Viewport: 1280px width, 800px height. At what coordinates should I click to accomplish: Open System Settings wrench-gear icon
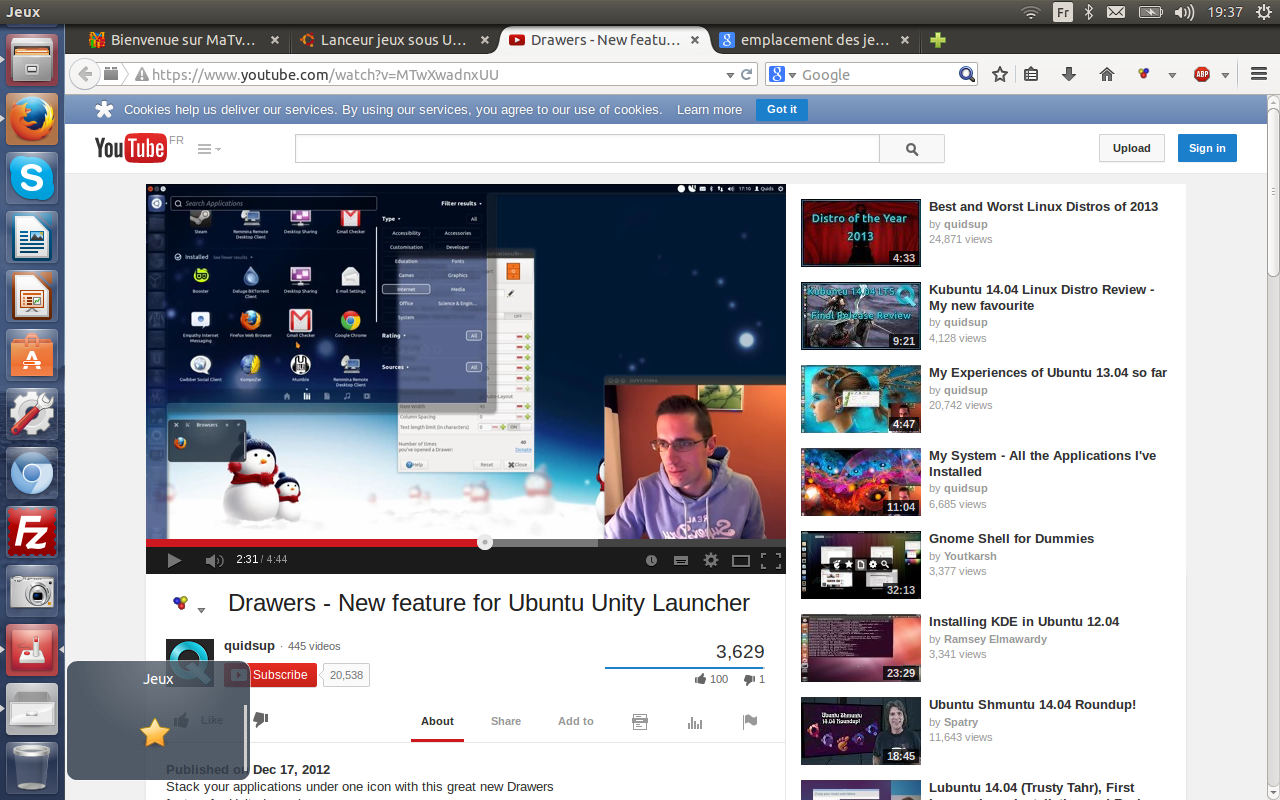pos(32,414)
